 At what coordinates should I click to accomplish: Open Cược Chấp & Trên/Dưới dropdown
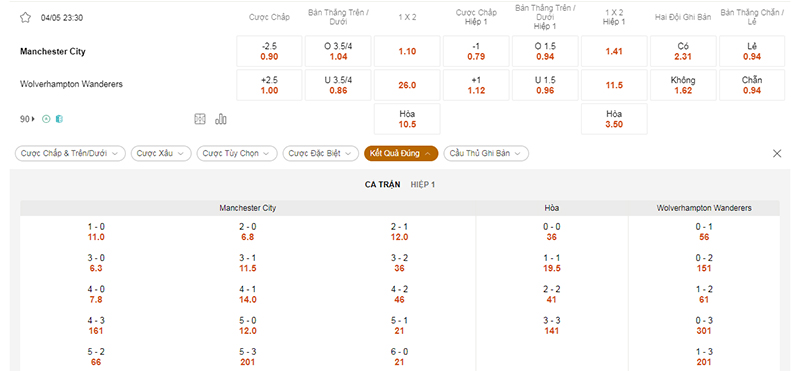pos(70,153)
